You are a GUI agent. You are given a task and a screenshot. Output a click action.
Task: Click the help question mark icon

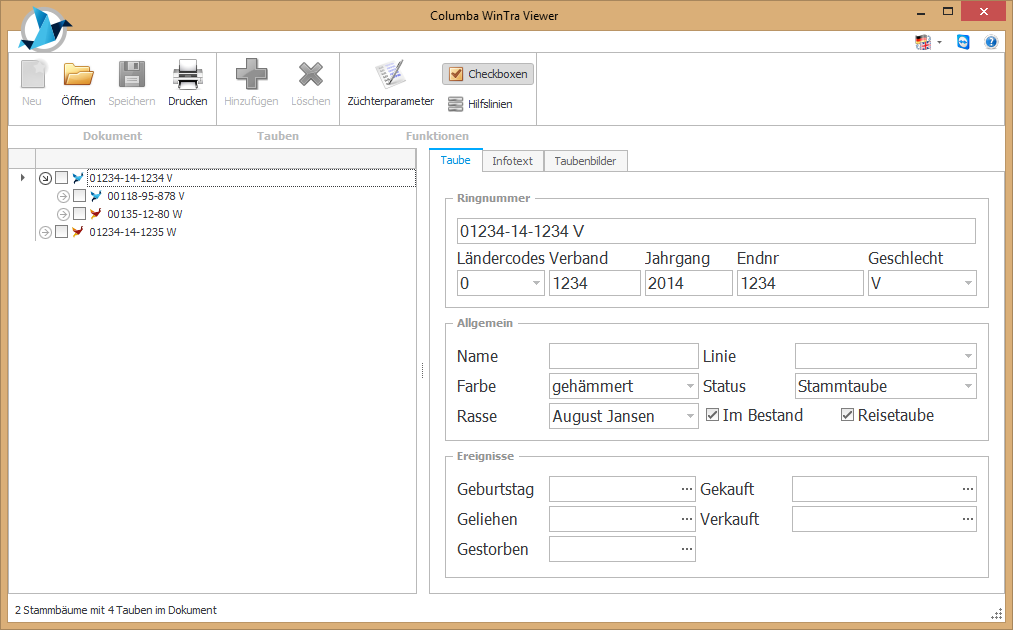pyautogui.click(x=991, y=42)
